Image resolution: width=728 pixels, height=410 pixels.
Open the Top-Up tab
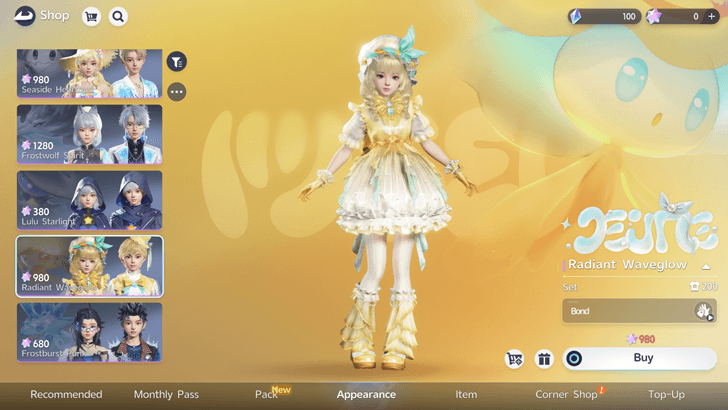click(666, 394)
